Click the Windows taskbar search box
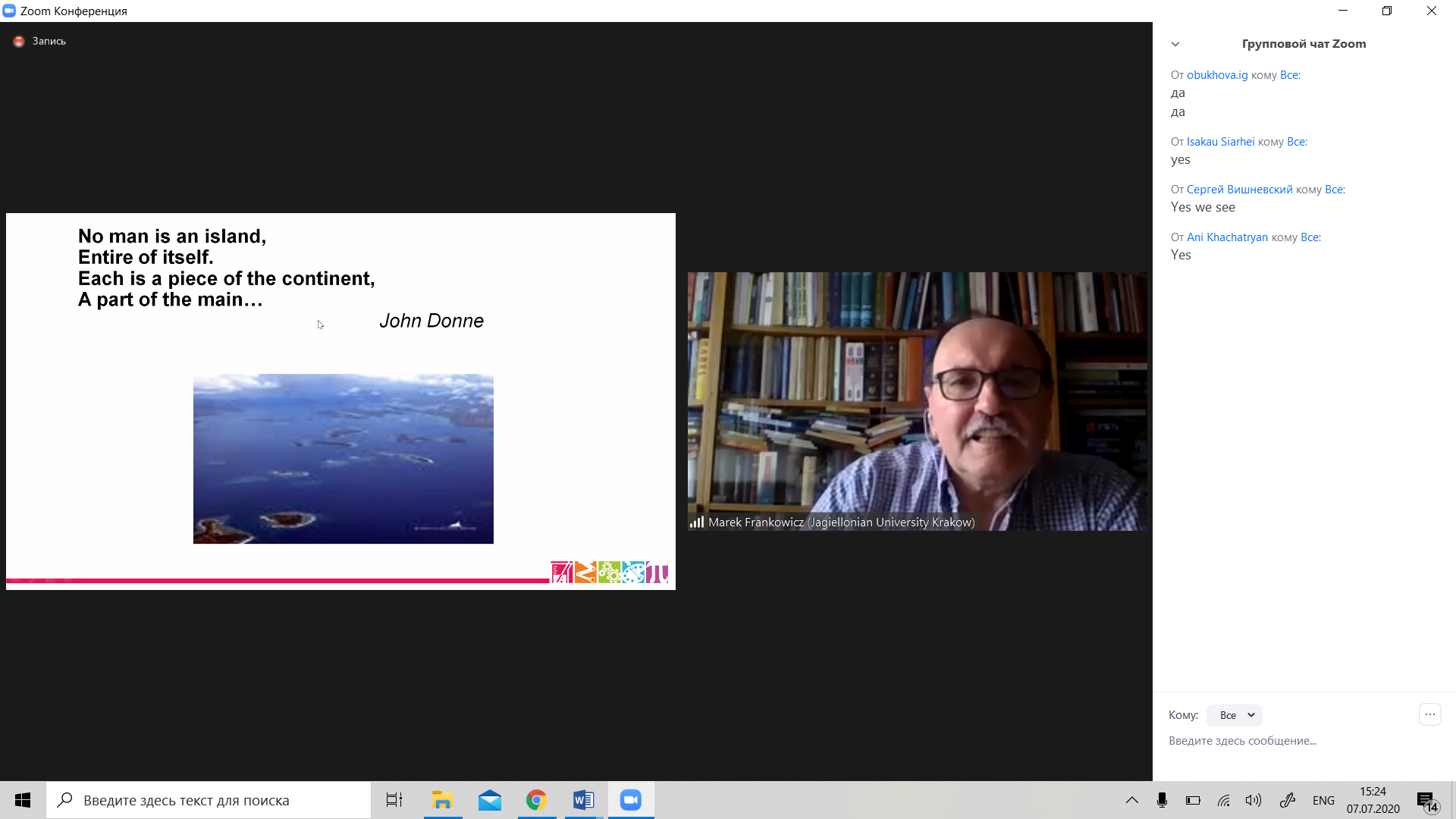This screenshot has height=819, width=1456. click(x=209, y=800)
